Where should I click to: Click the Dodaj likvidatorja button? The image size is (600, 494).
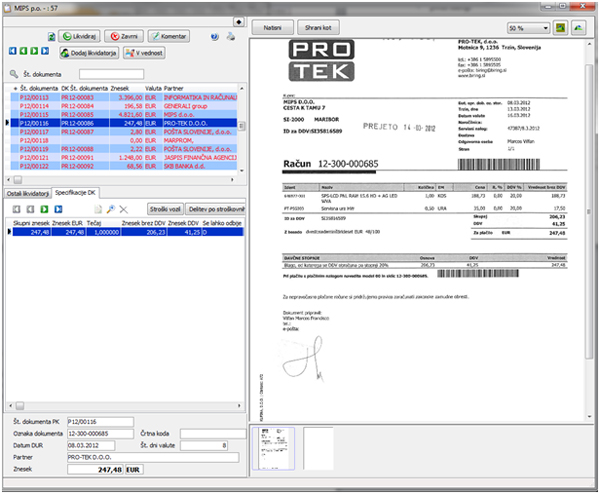[89, 53]
